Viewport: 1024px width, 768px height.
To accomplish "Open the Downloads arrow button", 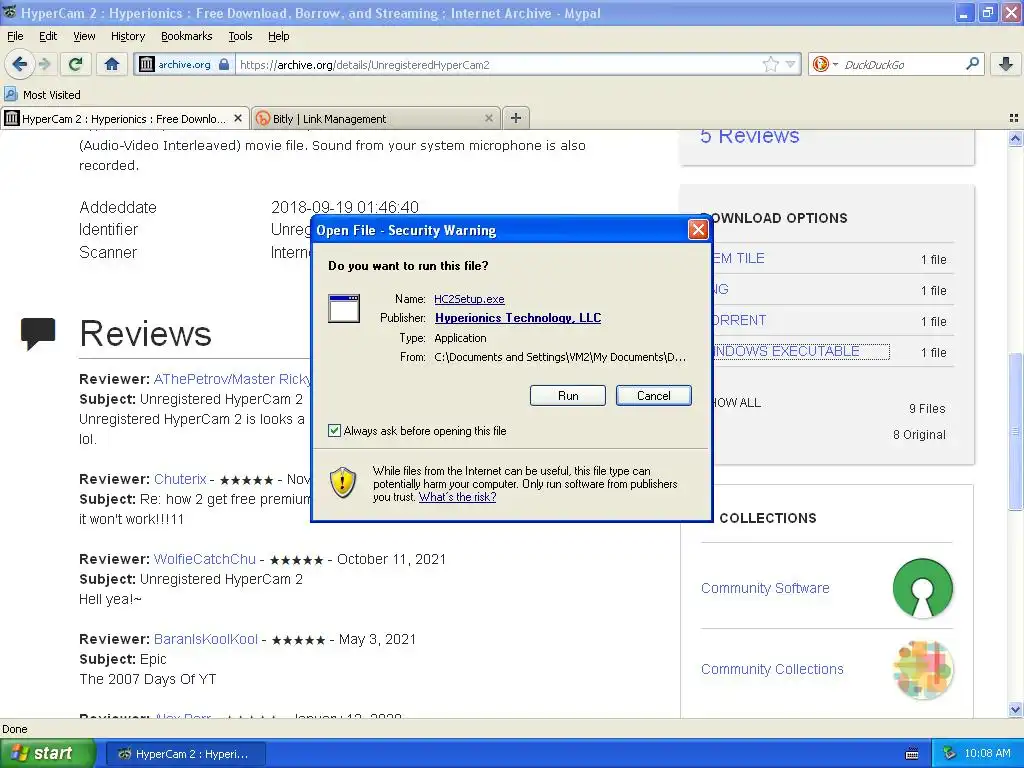I will [1006, 64].
